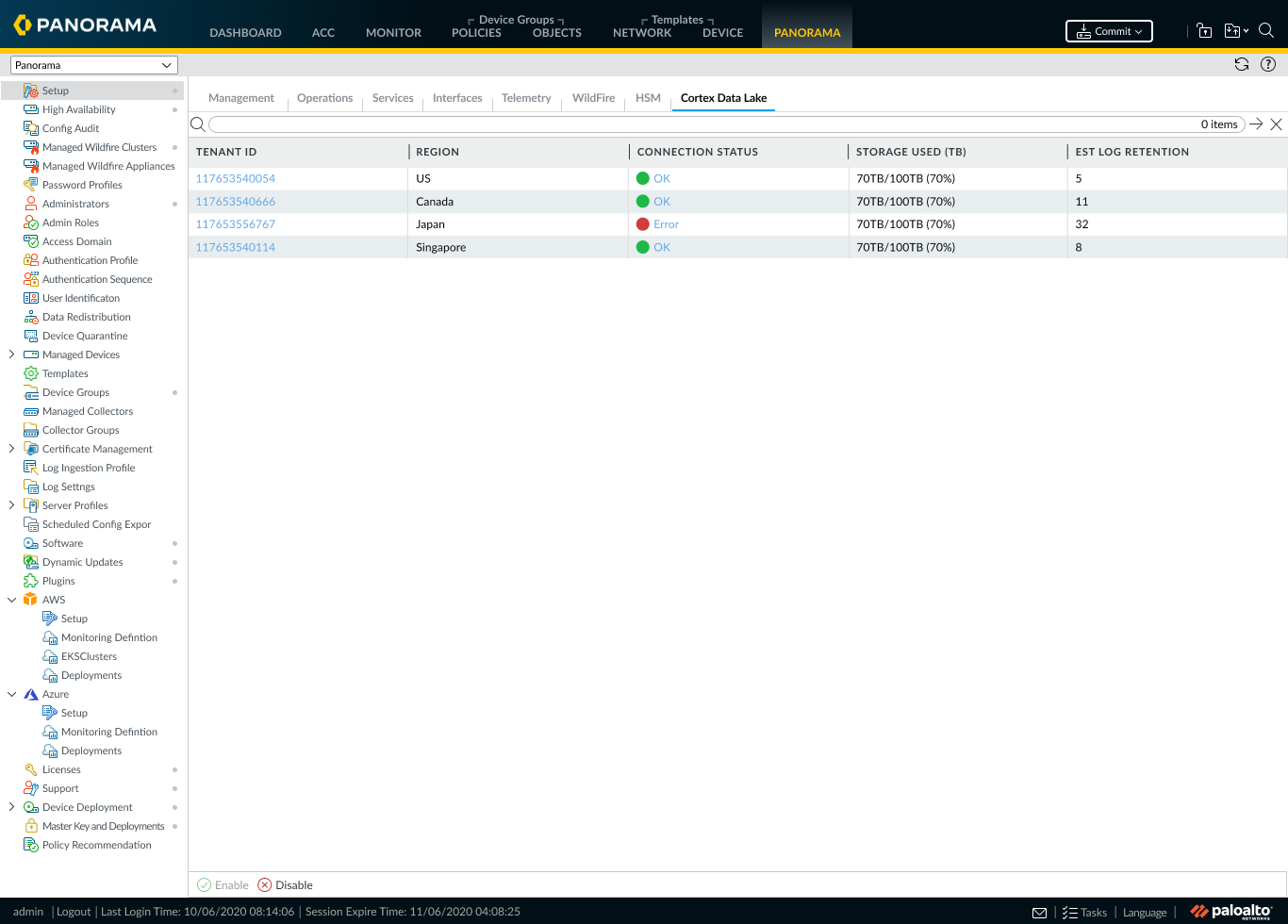Click the Error status link for Japan
Viewport: 1288px width, 924px height.
point(666,224)
